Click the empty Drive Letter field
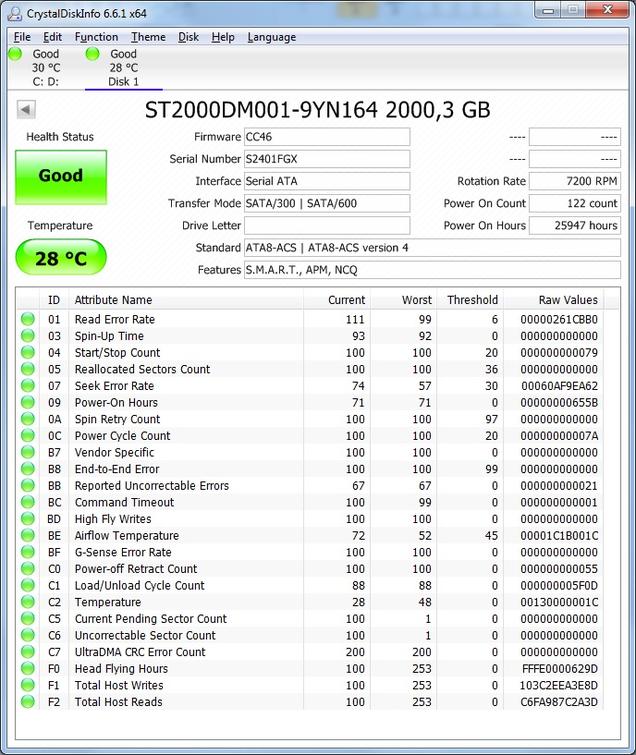The height and width of the screenshot is (755, 636). [327, 225]
